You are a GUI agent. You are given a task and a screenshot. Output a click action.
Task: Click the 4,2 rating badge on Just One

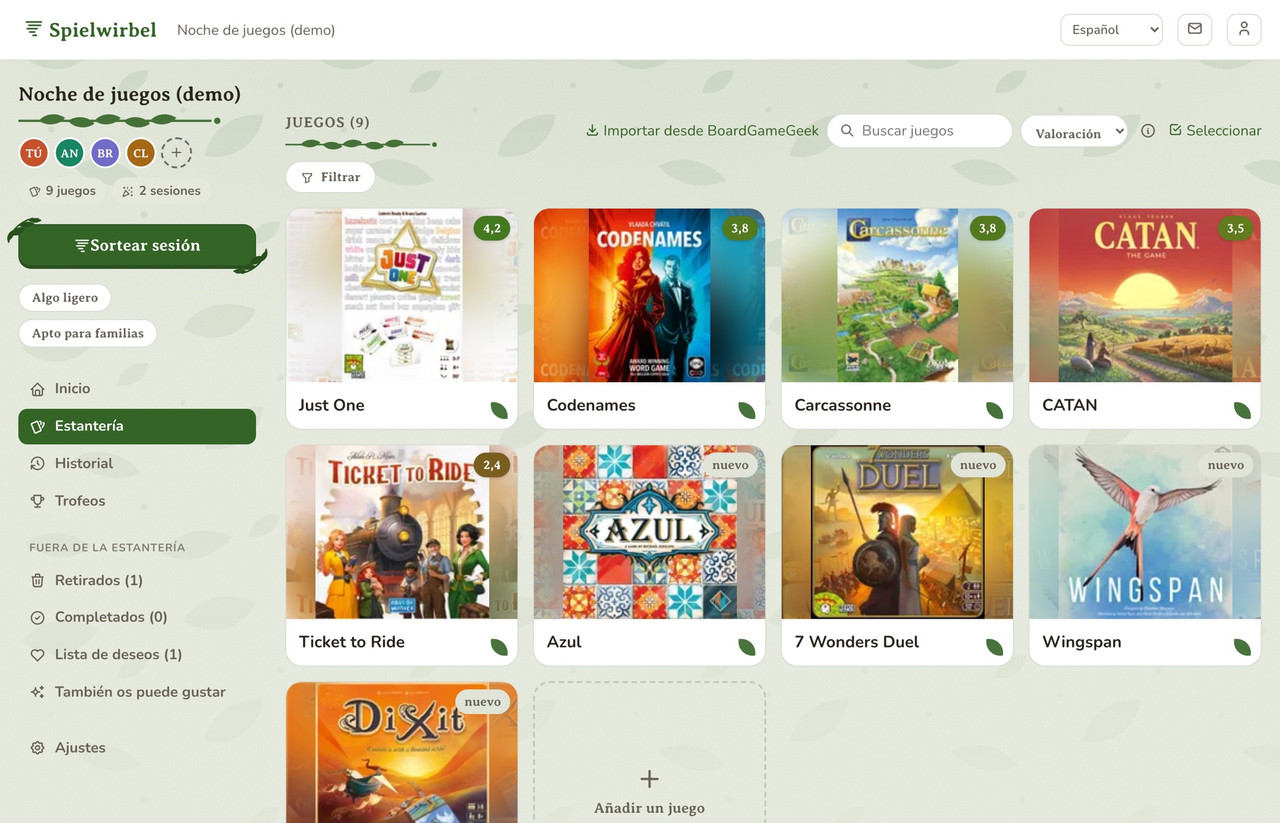(492, 228)
